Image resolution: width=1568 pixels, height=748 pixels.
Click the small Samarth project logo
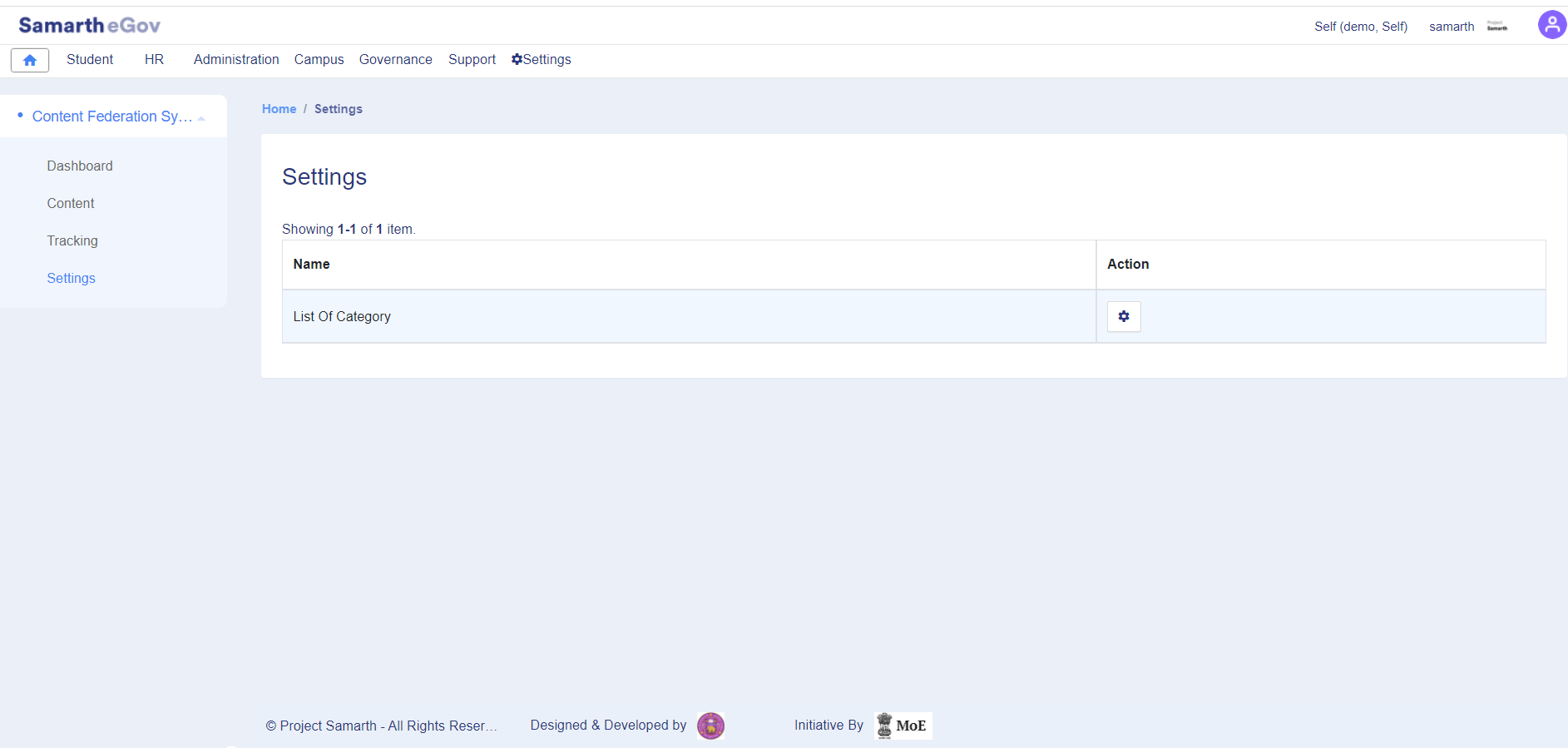[x=1497, y=27]
